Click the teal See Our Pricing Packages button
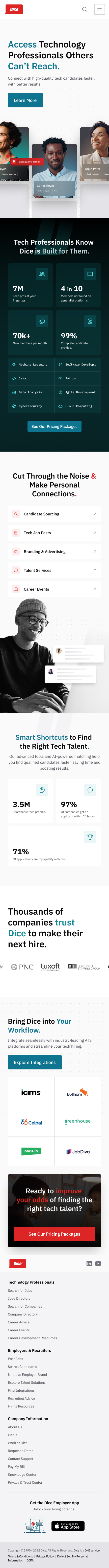This screenshot has width=109, height=1568. [x=54, y=427]
